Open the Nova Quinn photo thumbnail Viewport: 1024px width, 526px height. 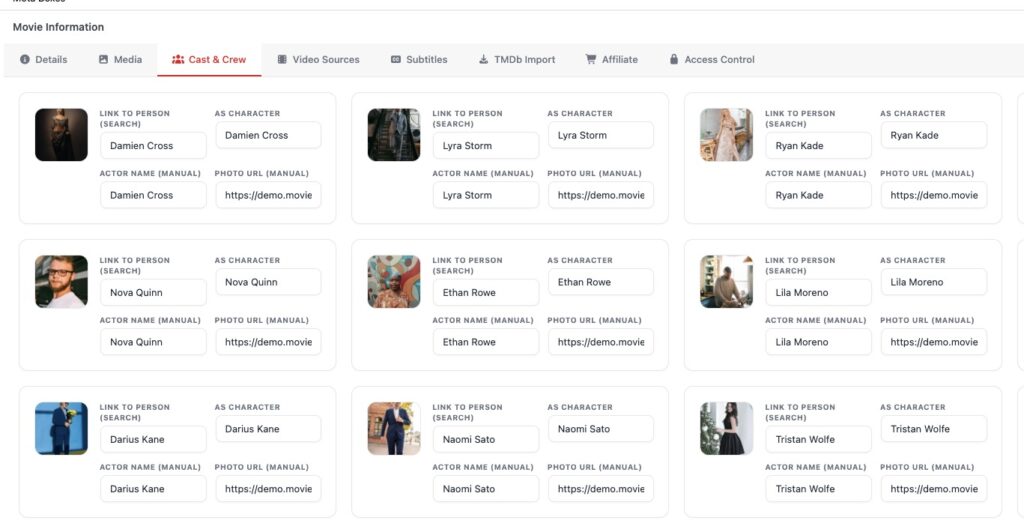point(61,282)
